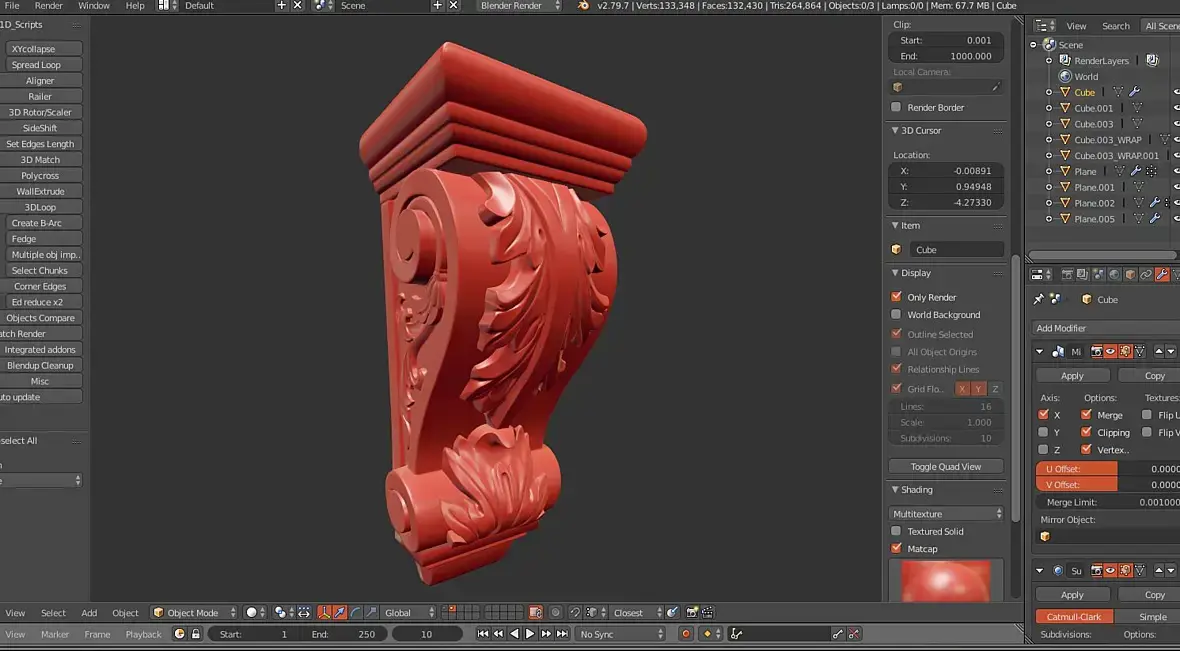Toggle timeline auto keyframe record button
This screenshot has width=1180, height=651.
pyautogui.click(x=686, y=634)
